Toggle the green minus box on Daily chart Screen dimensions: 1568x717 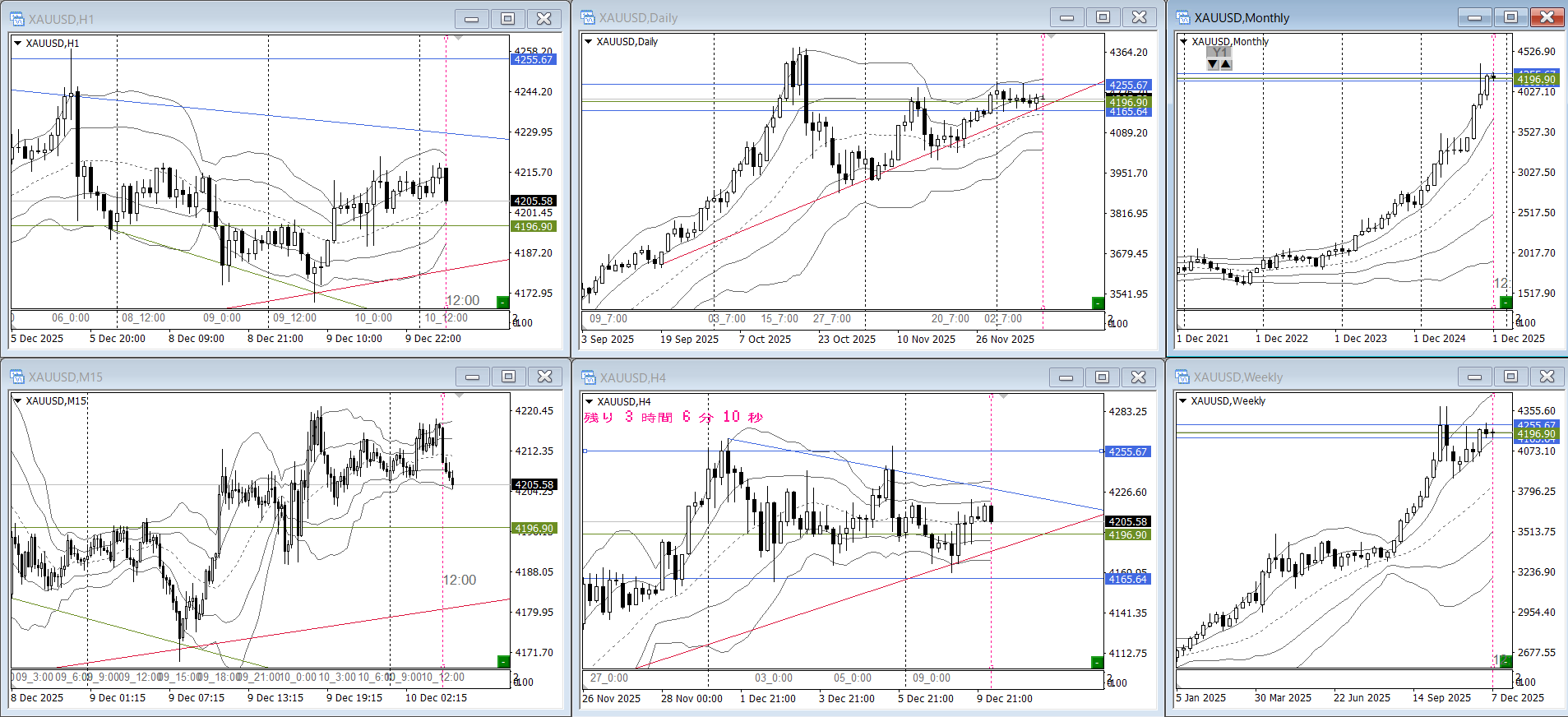tap(1097, 303)
